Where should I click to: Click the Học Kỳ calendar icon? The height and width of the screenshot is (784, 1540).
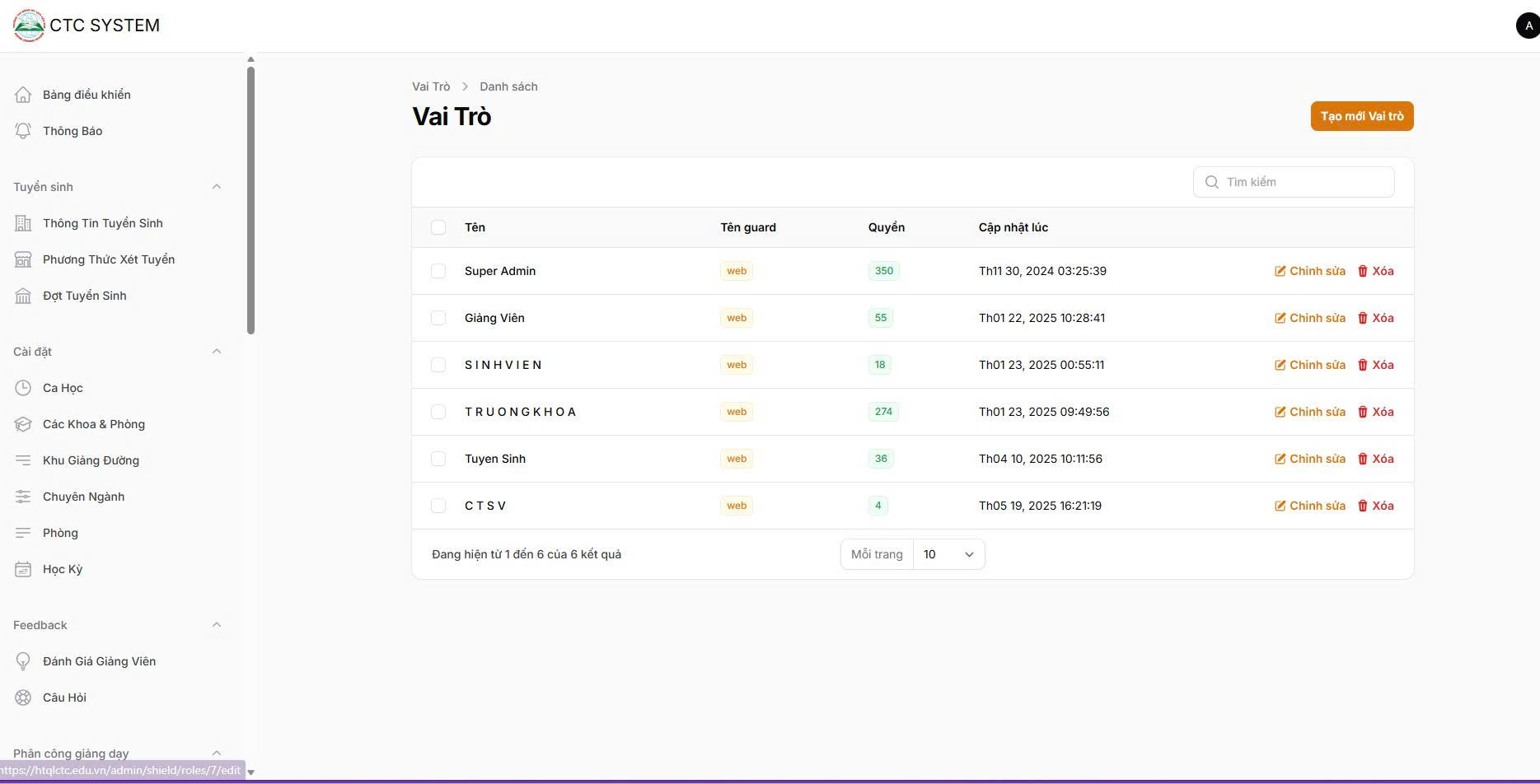point(23,569)
